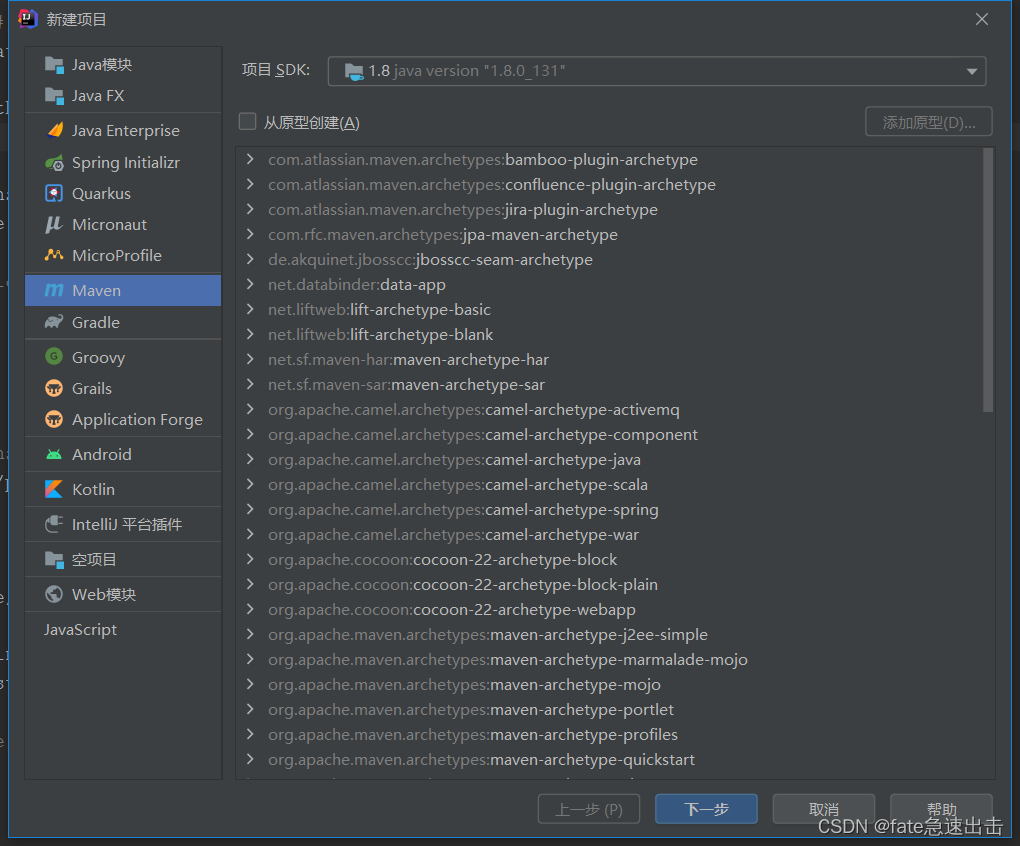The image size is (1020, 846).
Task: Click the 上一步 (P) button
Action: coord(589,809)
